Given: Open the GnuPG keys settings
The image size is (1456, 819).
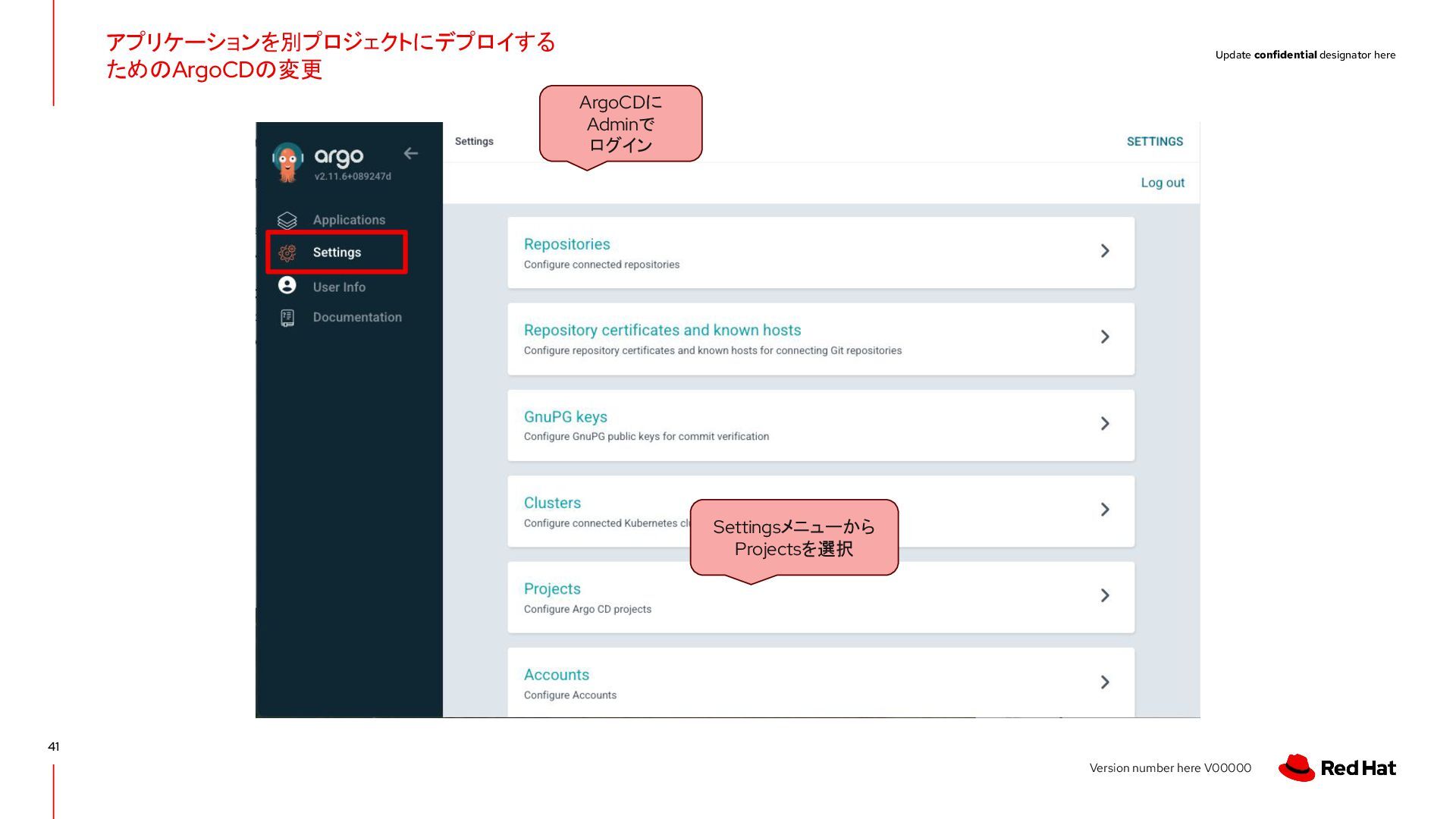Looking at the screenshot, I should 821,425.
